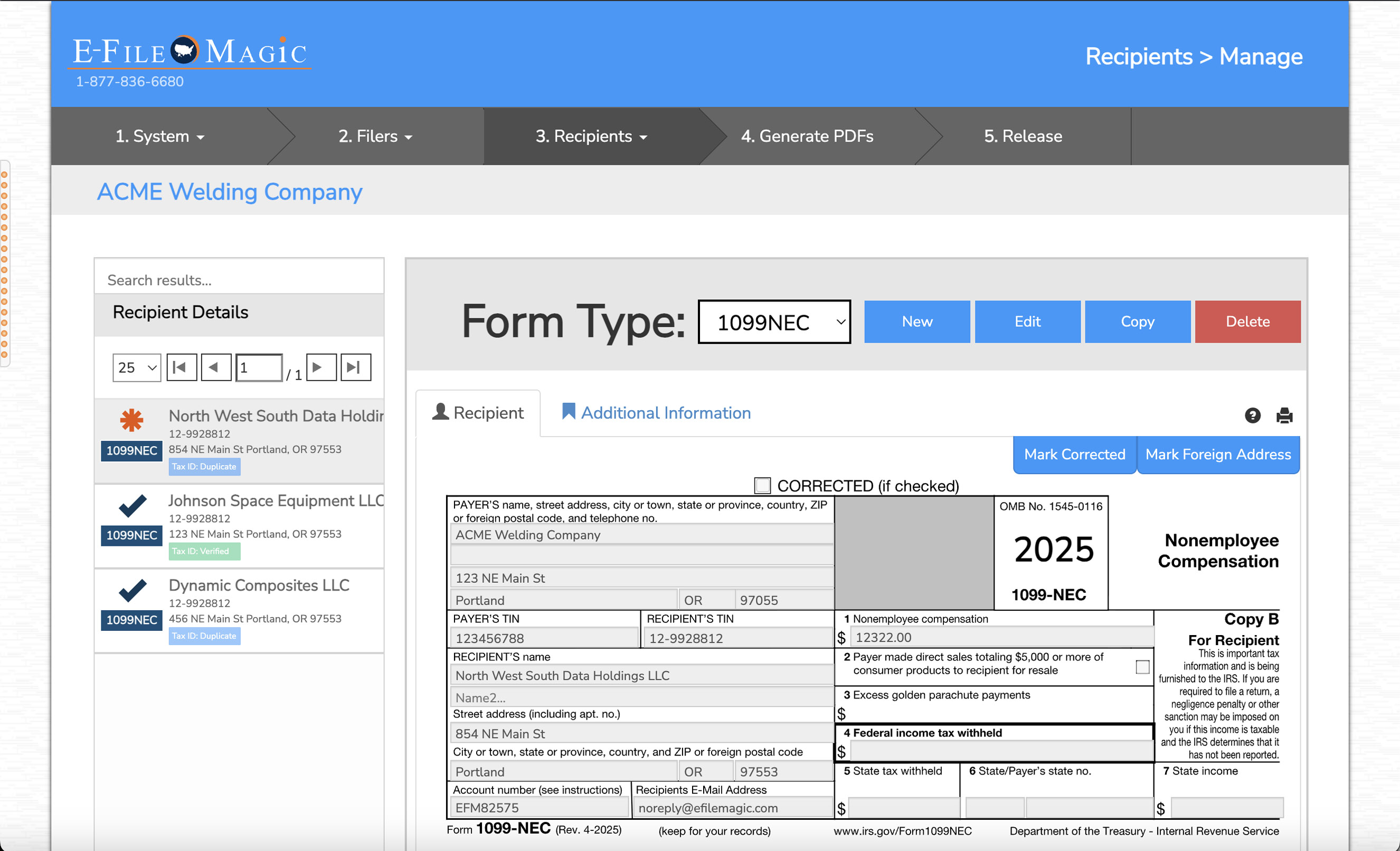Go to previous page arrow
Screen dimensions: 1400x851
(215, 367)
